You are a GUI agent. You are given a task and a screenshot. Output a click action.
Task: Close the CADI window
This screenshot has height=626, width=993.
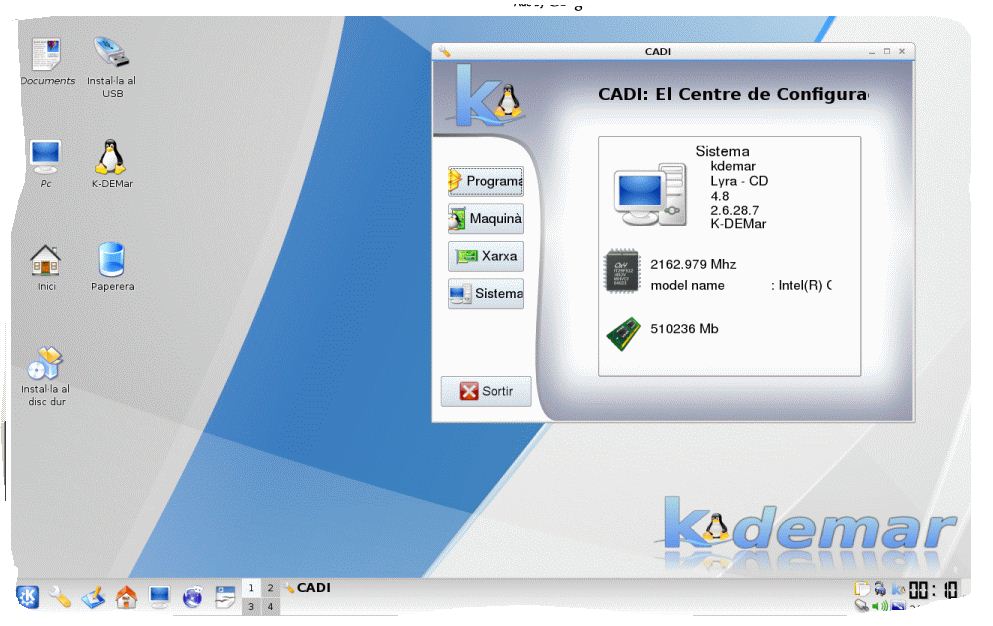[x=902, y=51]
